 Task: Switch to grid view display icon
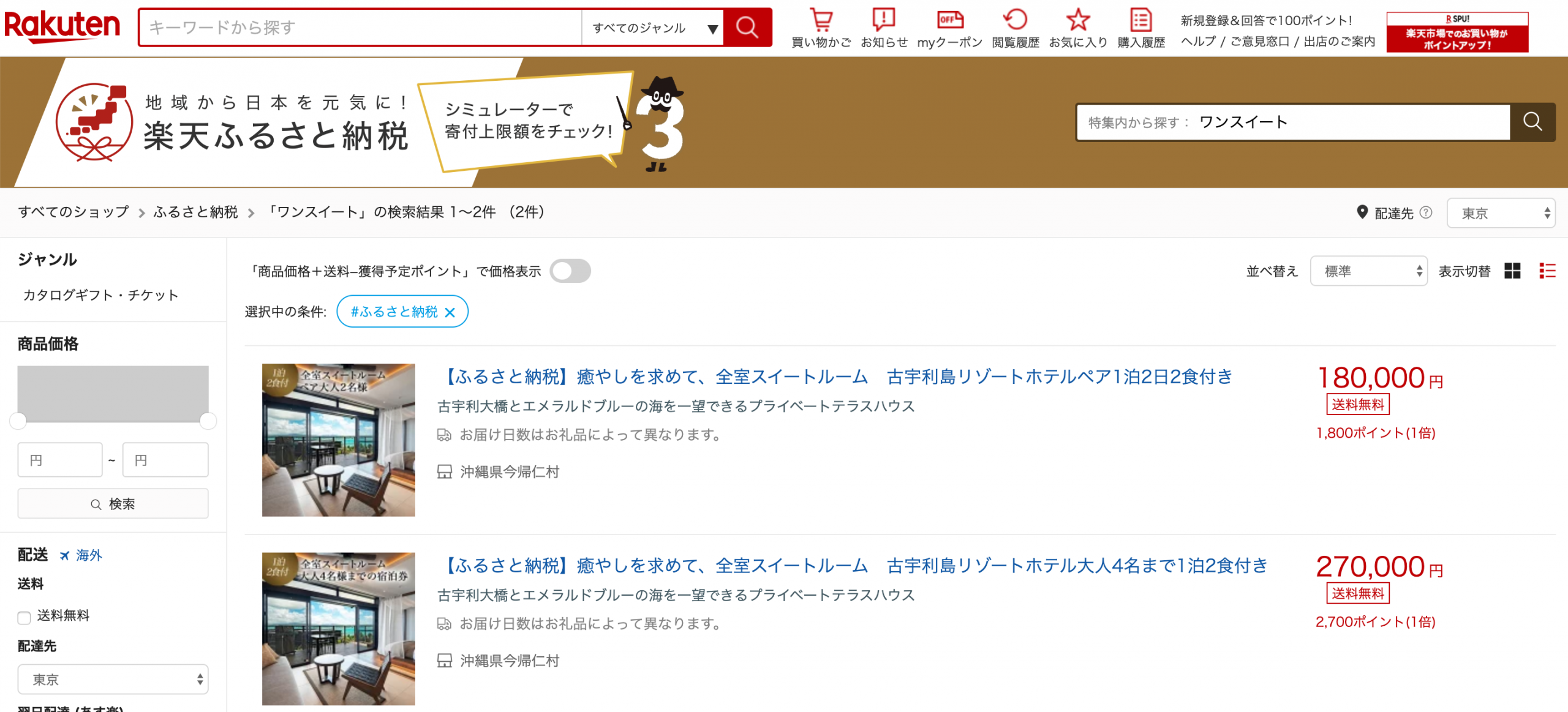pos(1512,271)
